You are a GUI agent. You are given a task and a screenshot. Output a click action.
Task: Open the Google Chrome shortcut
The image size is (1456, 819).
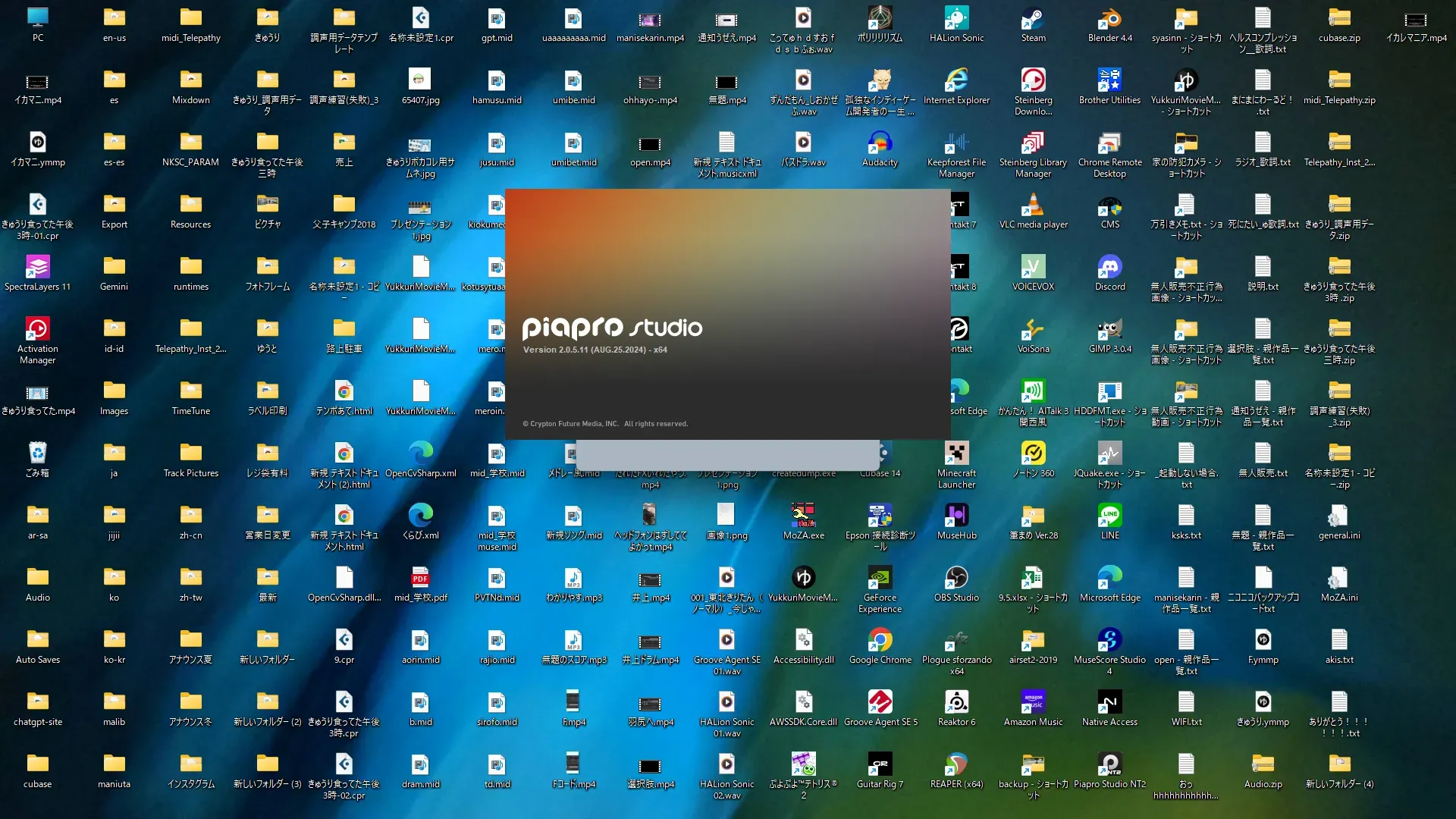880,640
